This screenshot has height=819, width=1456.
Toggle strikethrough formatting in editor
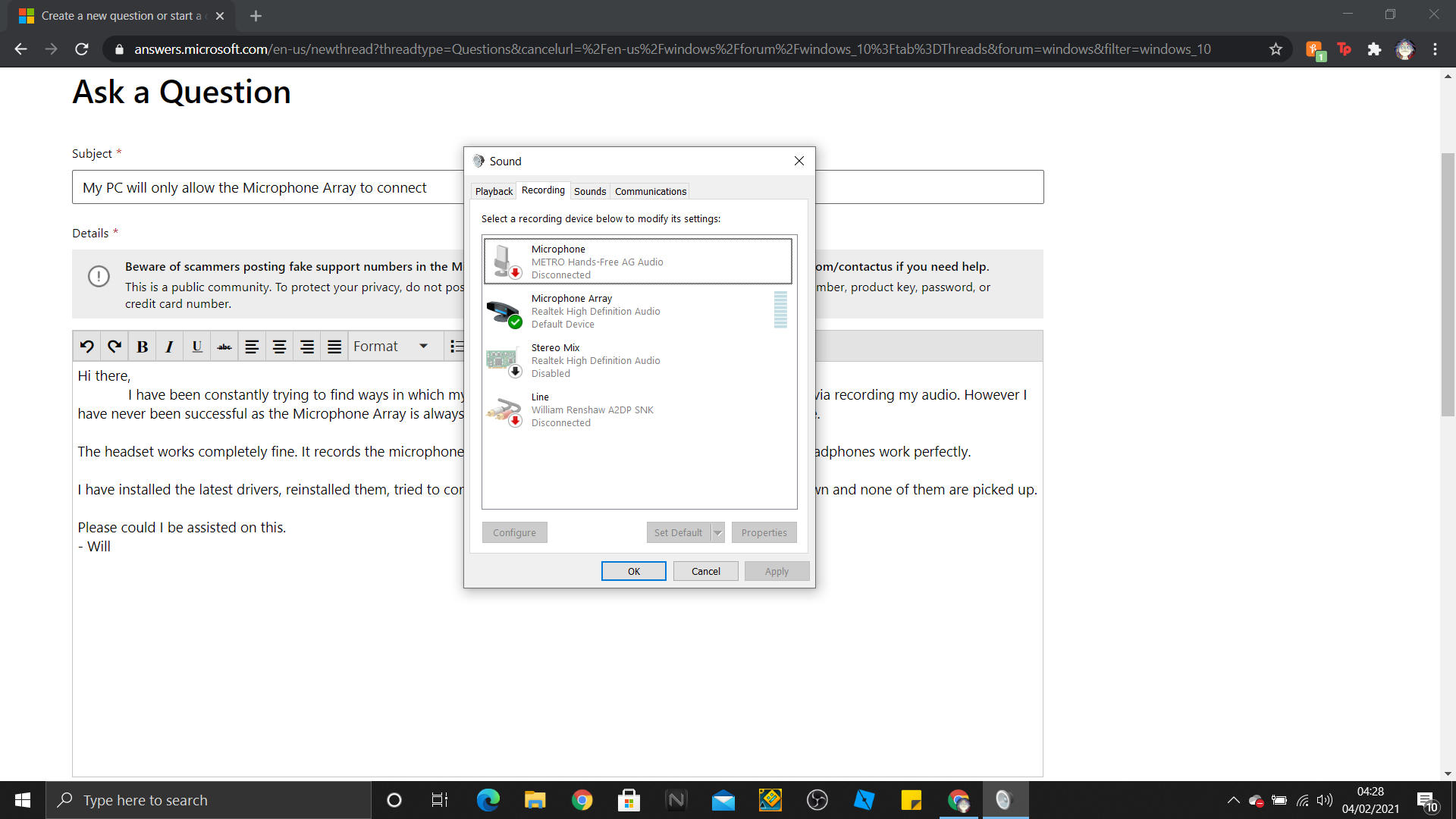[224, 347]
